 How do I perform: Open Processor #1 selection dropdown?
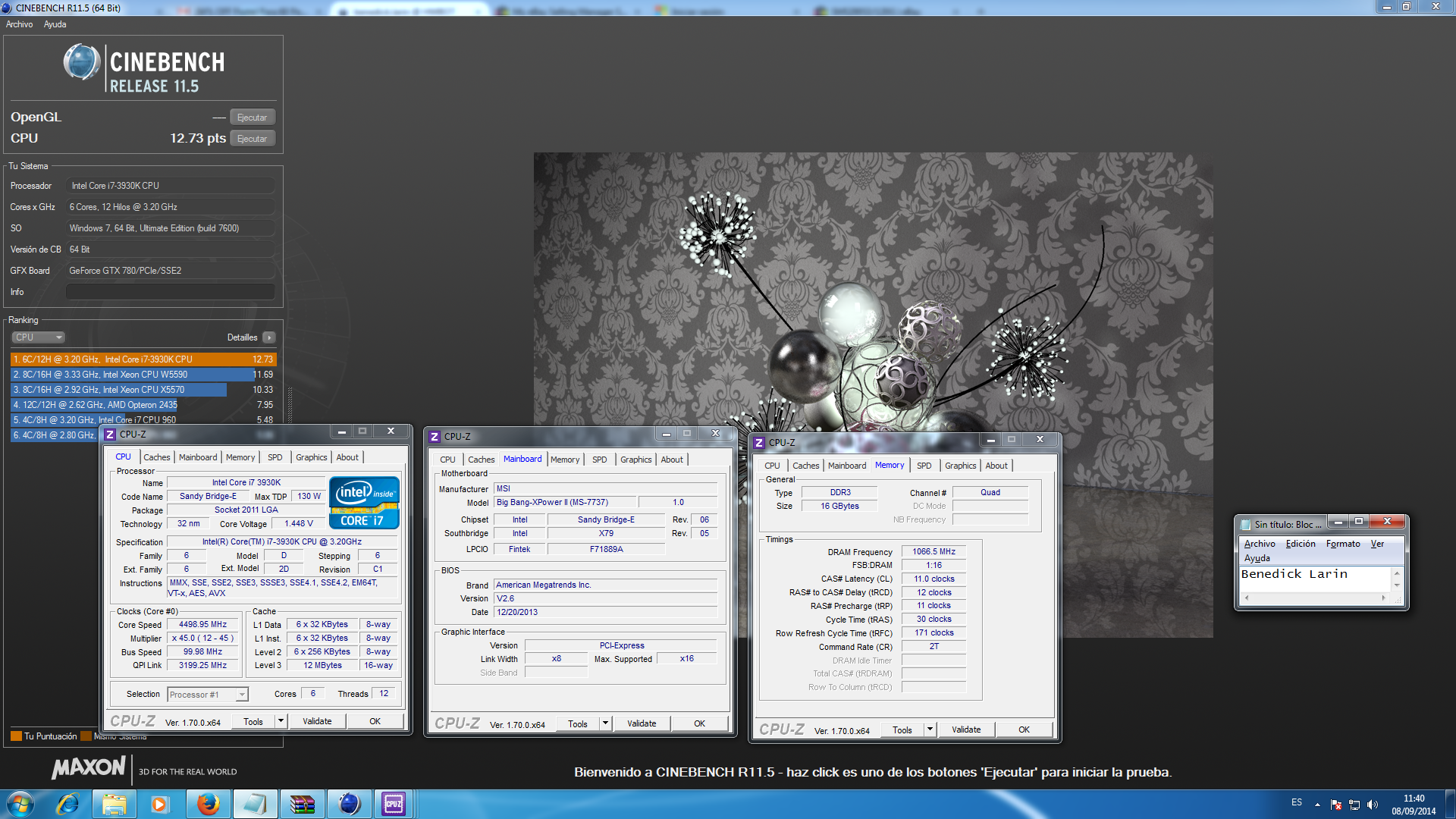tap(208, 695)
